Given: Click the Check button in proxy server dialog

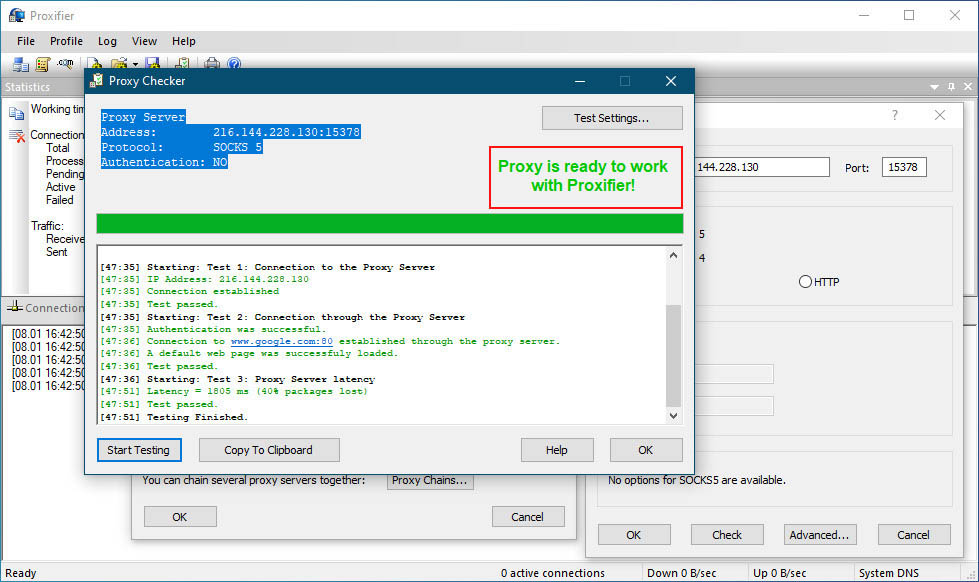Looking at the screenshot, I should [x=727, y=535].
